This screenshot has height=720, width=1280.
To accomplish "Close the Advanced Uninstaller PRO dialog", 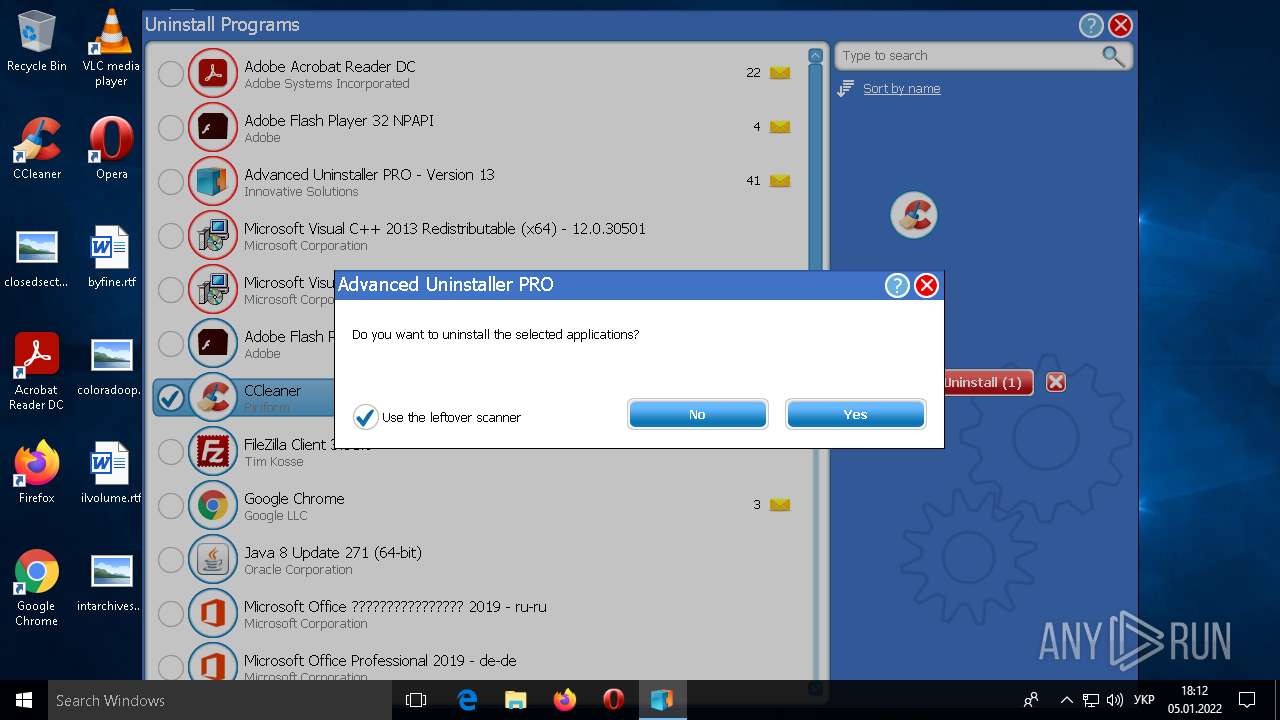I will (927, 286).
